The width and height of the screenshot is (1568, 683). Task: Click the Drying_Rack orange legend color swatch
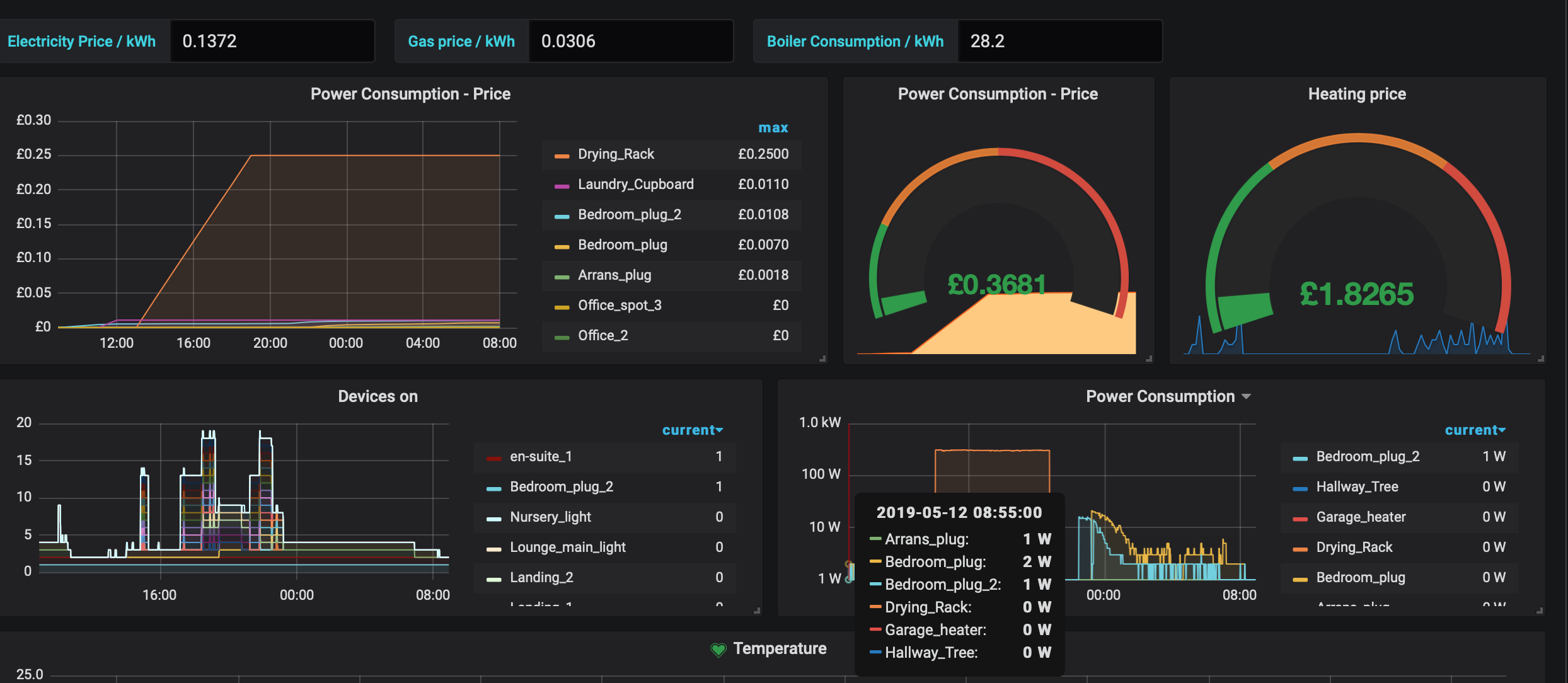(562, 156)
